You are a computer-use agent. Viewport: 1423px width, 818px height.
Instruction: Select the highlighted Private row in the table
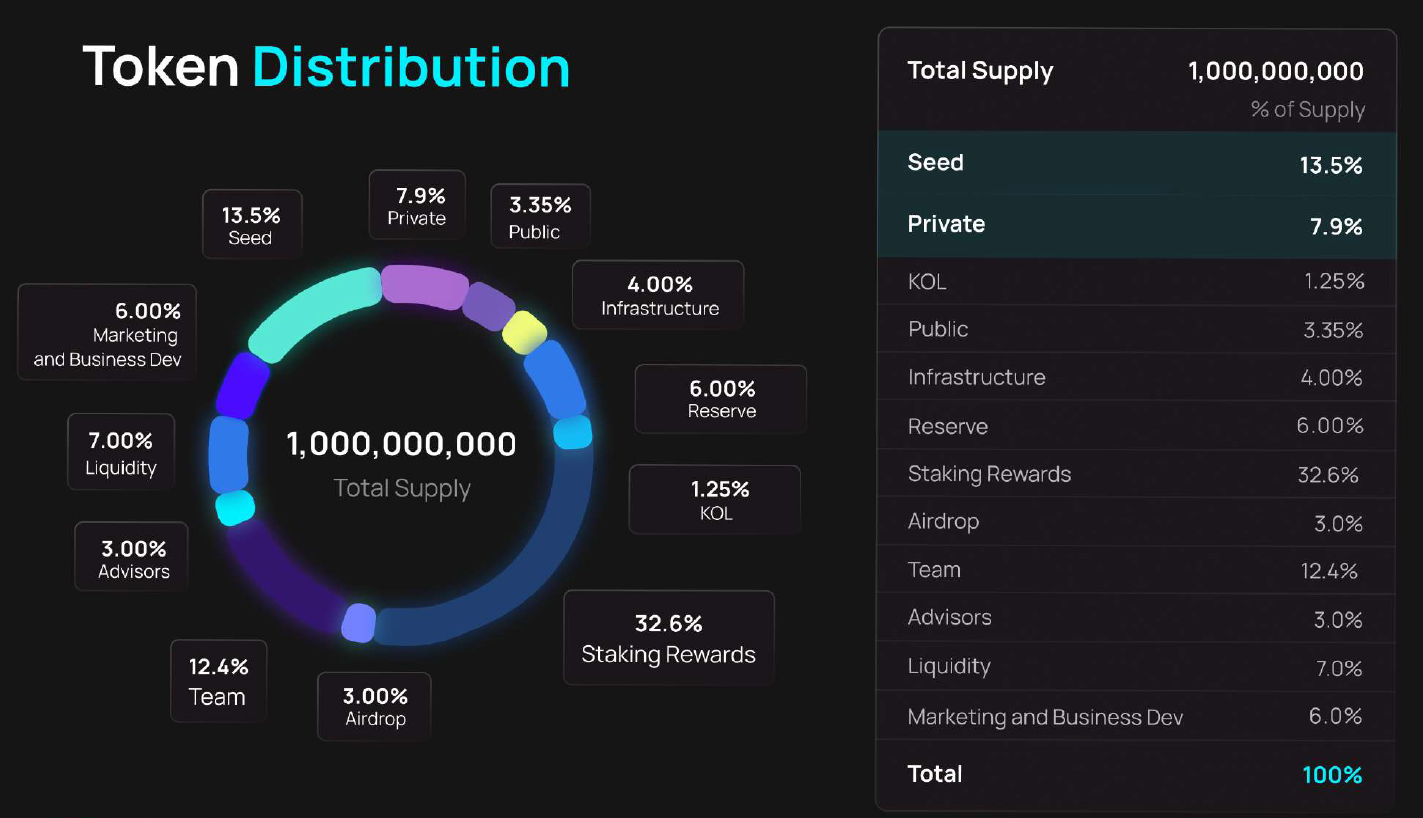(1135, 225)
